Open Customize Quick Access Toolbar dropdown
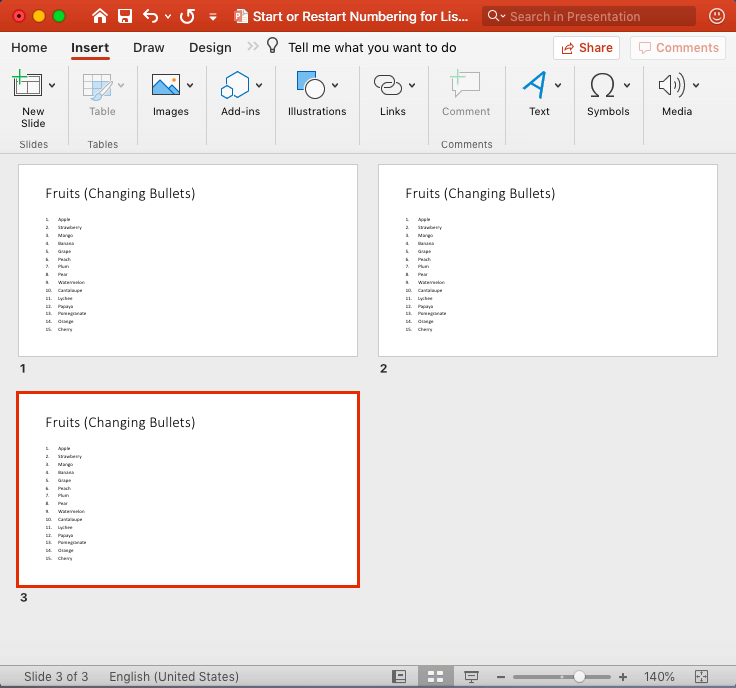The height and width of the screenshot is (688, 736). click(212, 16)
